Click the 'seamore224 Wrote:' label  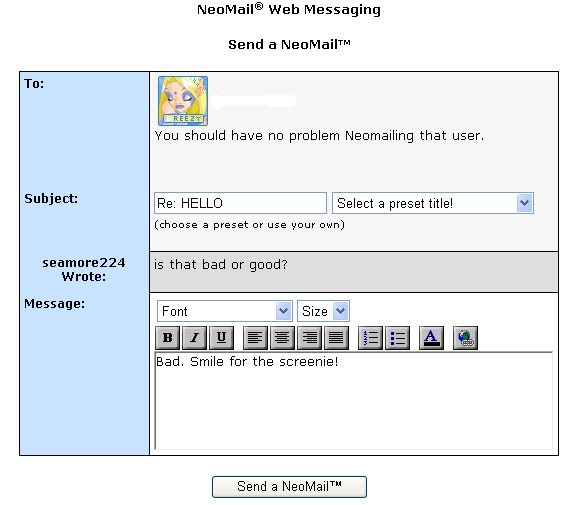pyautogui.click(x=84, y=269)
